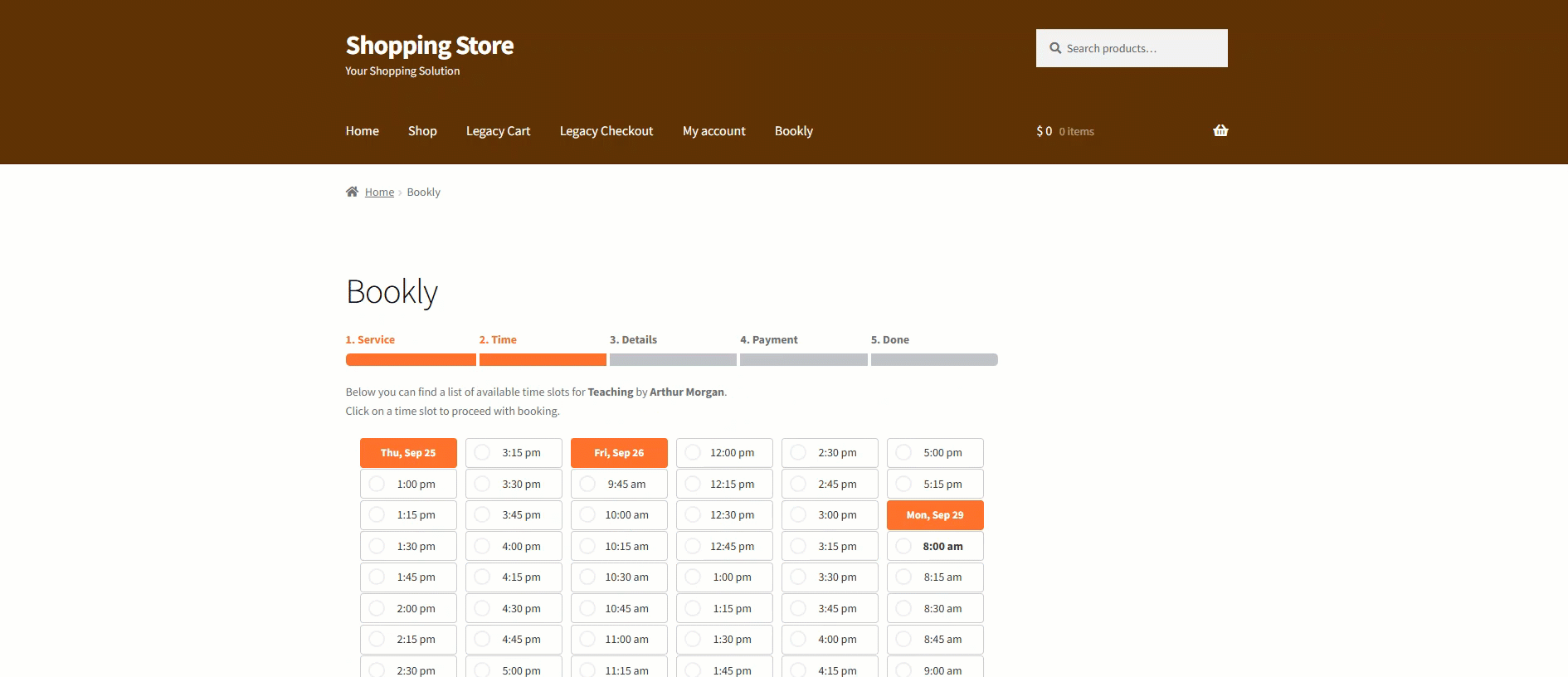Click the Thu, Sep 25 date header

pyautogui.click(x=408, y=453)
